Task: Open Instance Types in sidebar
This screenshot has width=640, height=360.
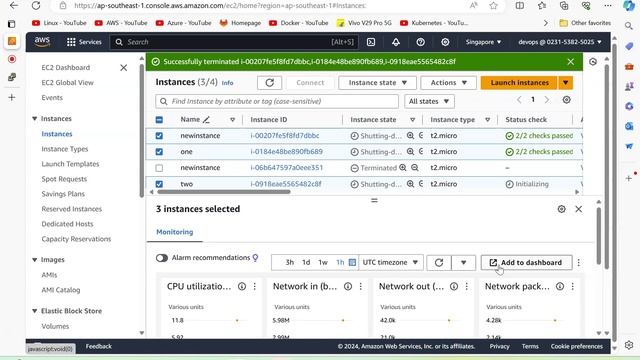Action: click(64, 149)
